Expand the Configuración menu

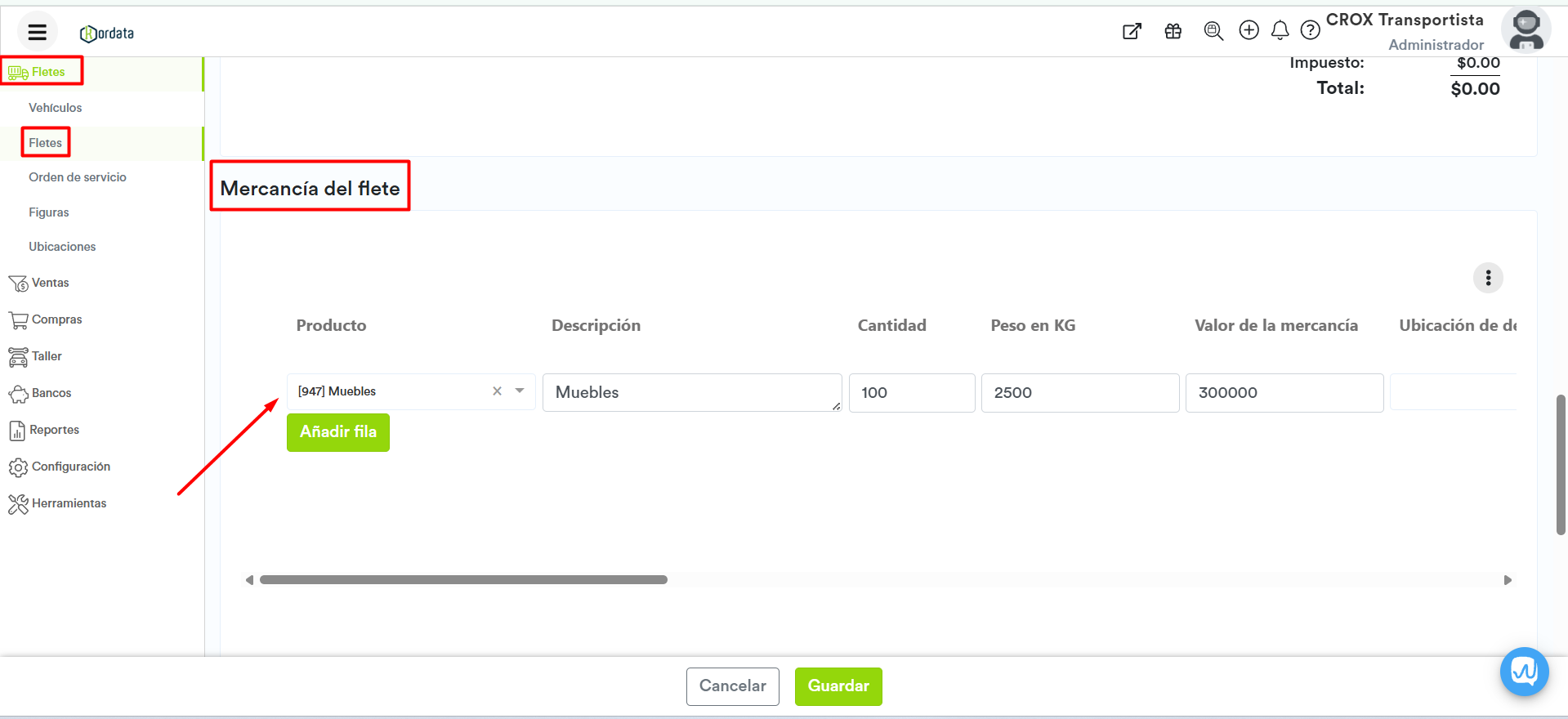[x=70, y=467]
